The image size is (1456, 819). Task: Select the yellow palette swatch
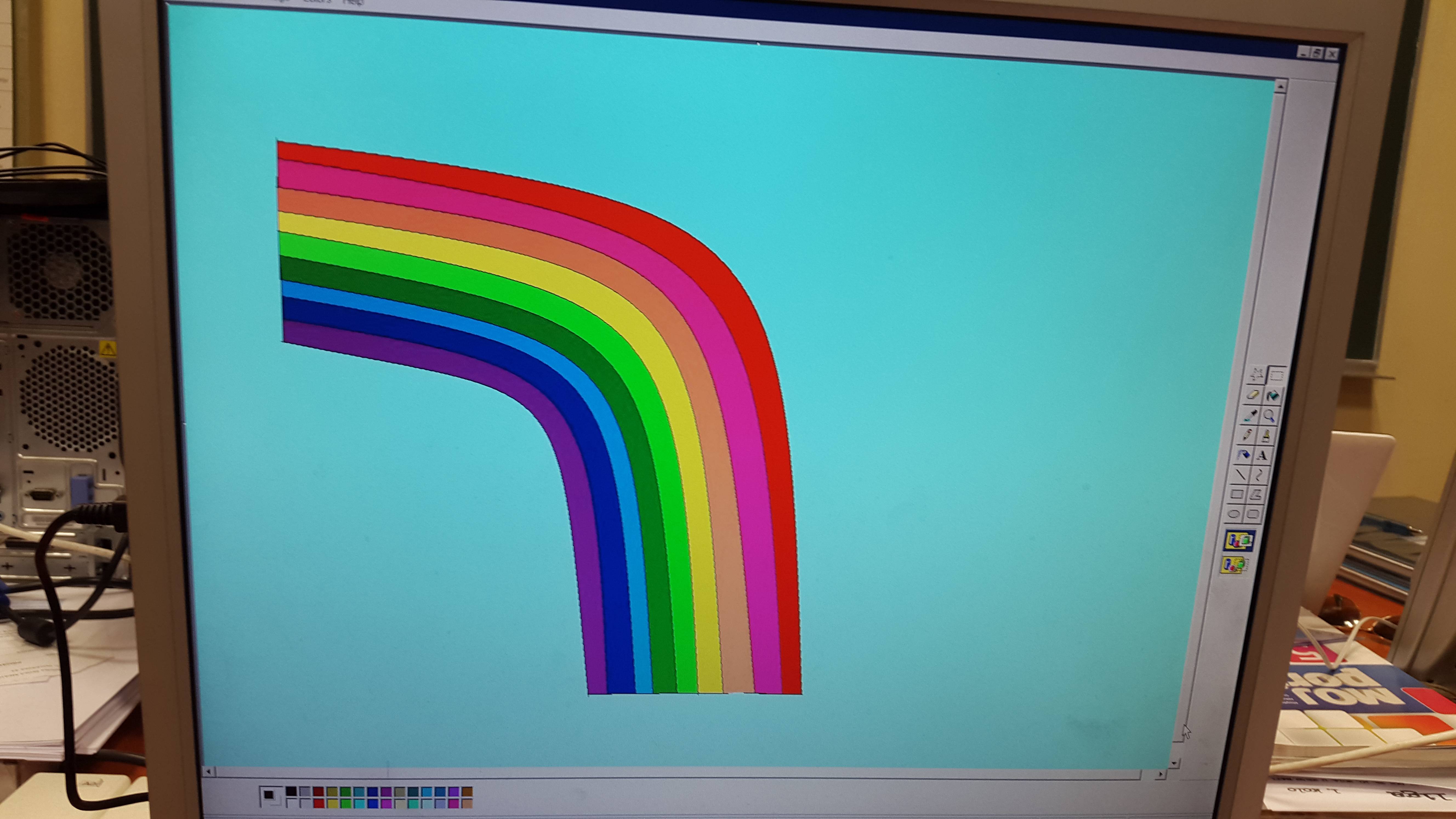tap(332, 803)
